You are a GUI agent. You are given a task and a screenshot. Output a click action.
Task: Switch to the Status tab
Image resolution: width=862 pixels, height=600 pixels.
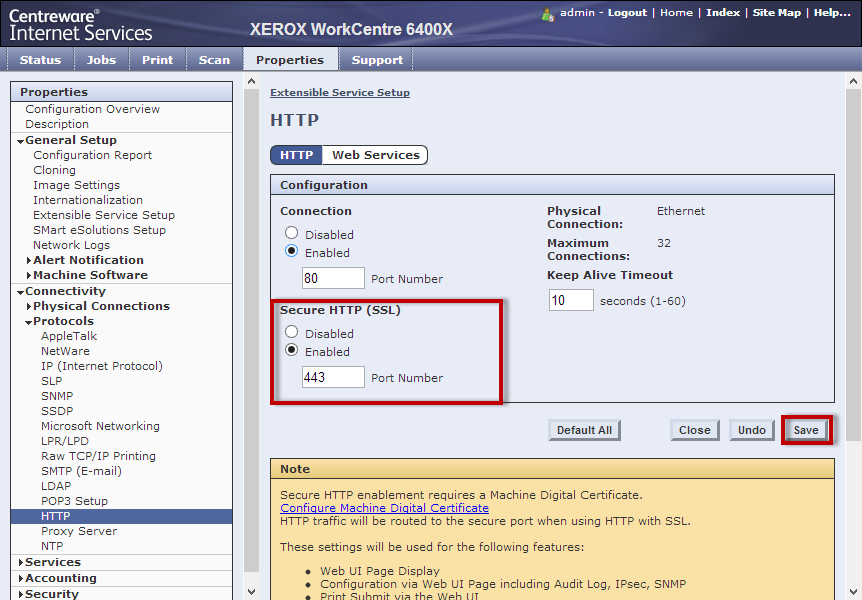tap(40, 60)
